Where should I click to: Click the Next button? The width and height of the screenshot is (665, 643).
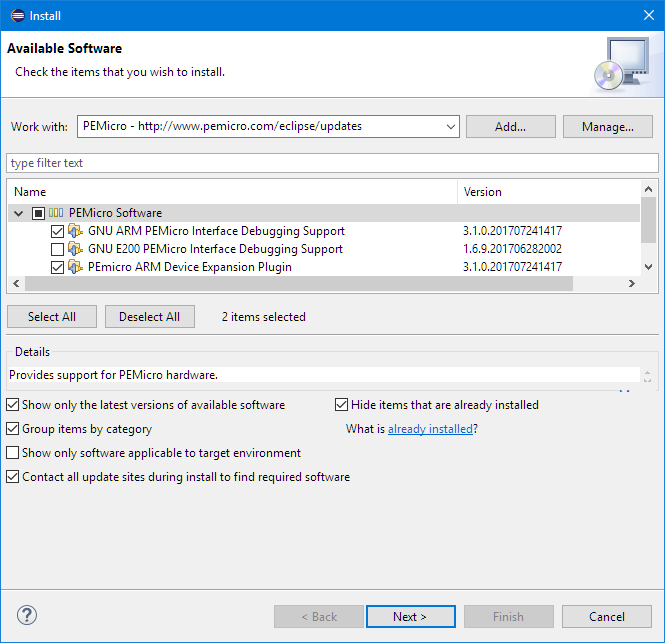410,617
